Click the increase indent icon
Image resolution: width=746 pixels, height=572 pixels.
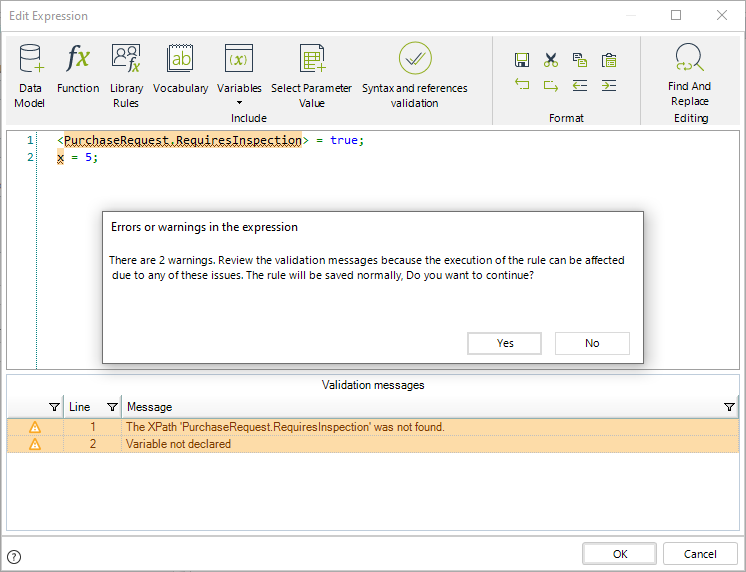click(609, 85)
